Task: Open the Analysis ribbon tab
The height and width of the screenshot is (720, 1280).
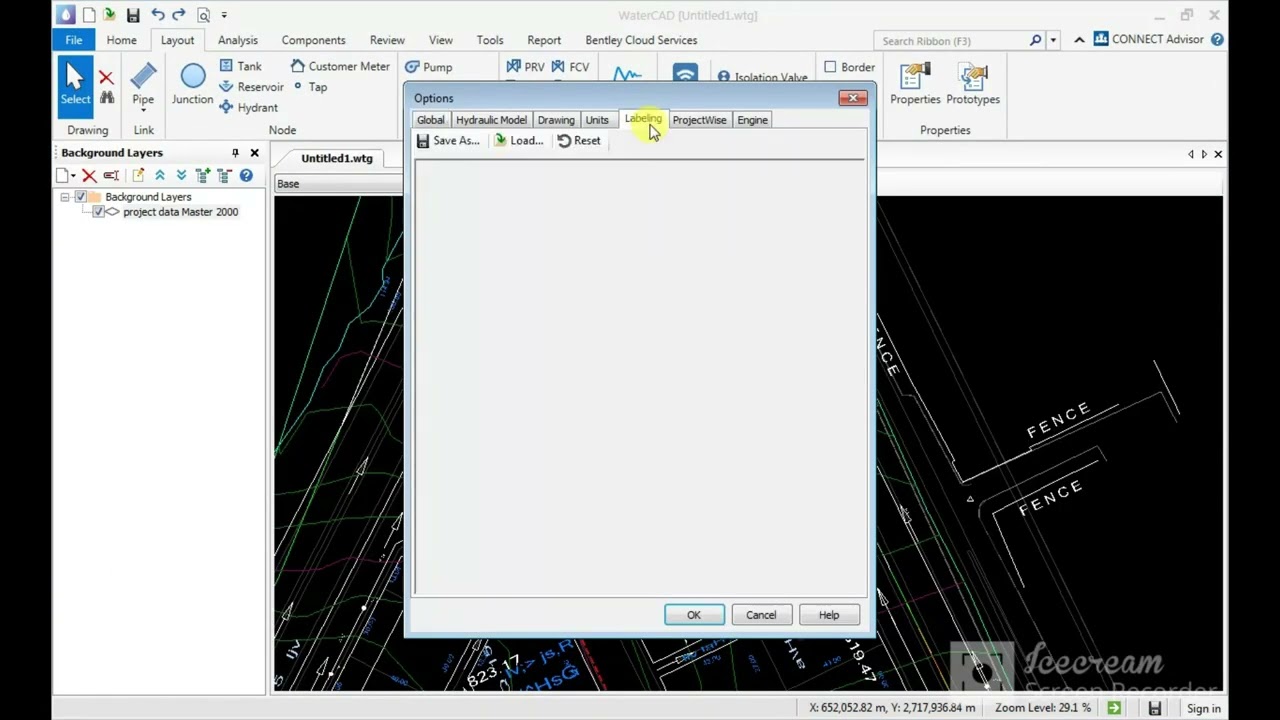Action: [238, 40]
